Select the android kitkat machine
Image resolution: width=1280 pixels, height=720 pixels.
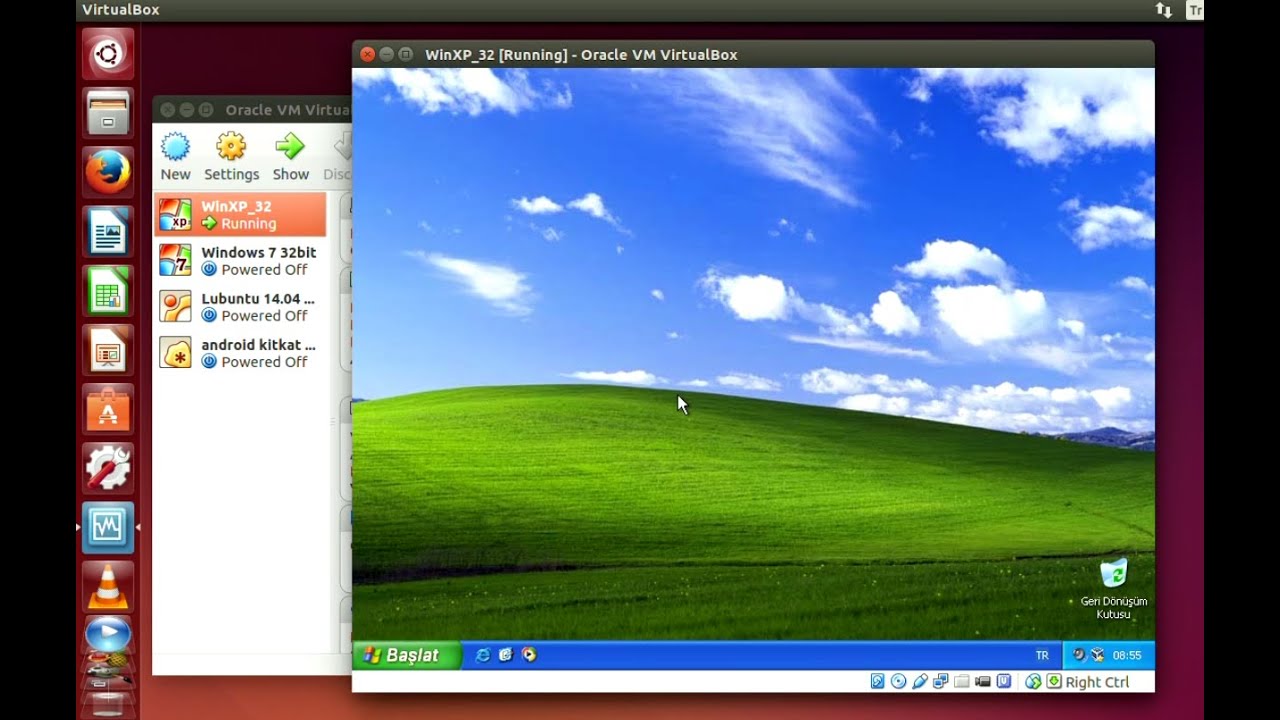coord(240,353)
